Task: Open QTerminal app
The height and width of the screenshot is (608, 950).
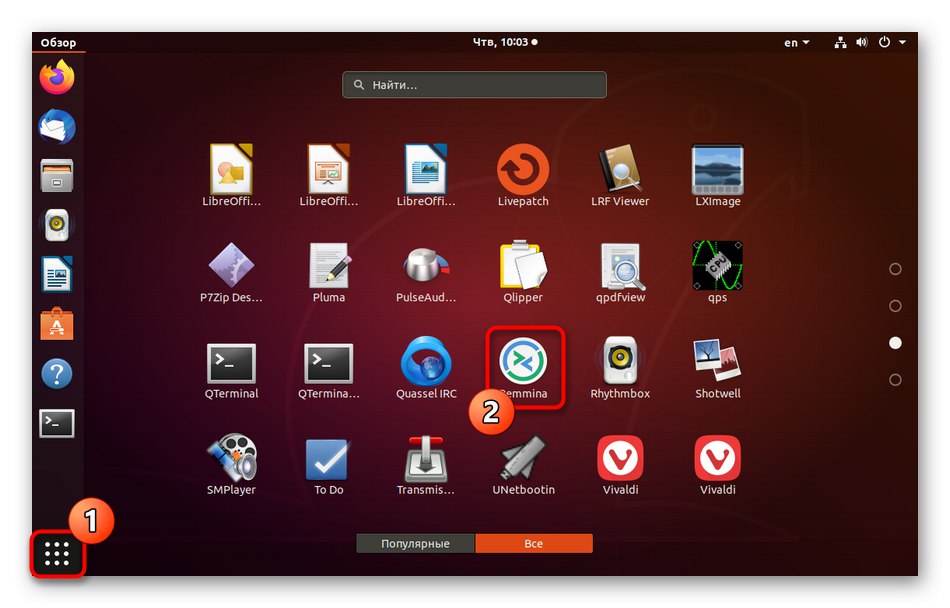Action: pos(231,369)
